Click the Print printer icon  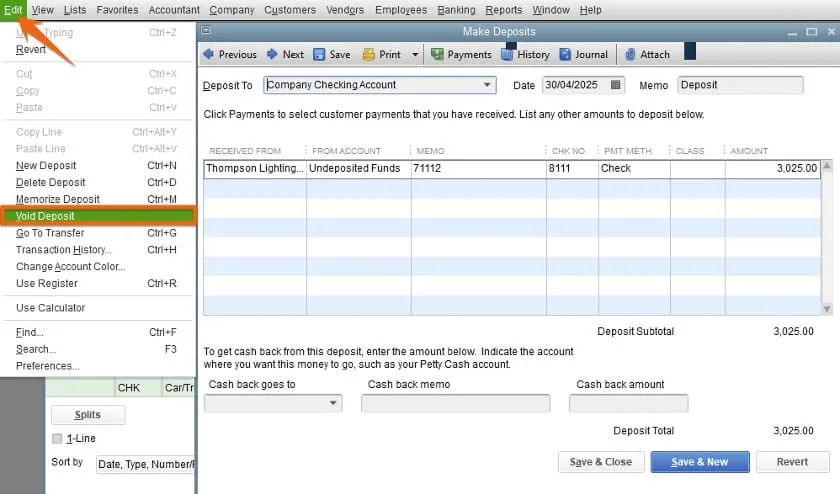point(369,54)
